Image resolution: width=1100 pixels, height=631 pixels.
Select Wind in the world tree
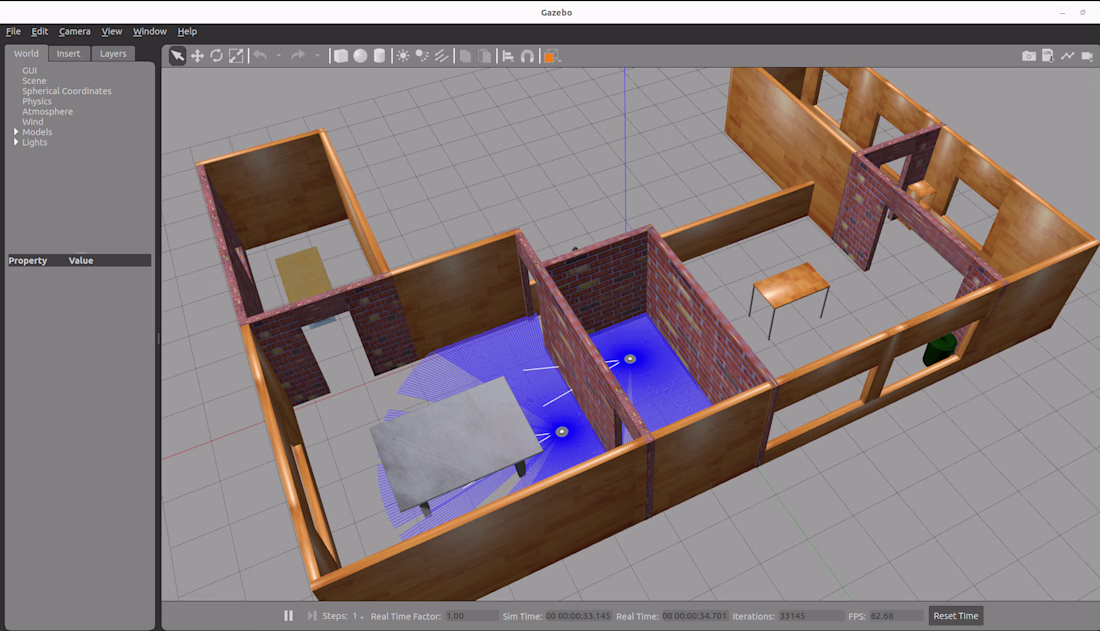(x=32, y=121)
